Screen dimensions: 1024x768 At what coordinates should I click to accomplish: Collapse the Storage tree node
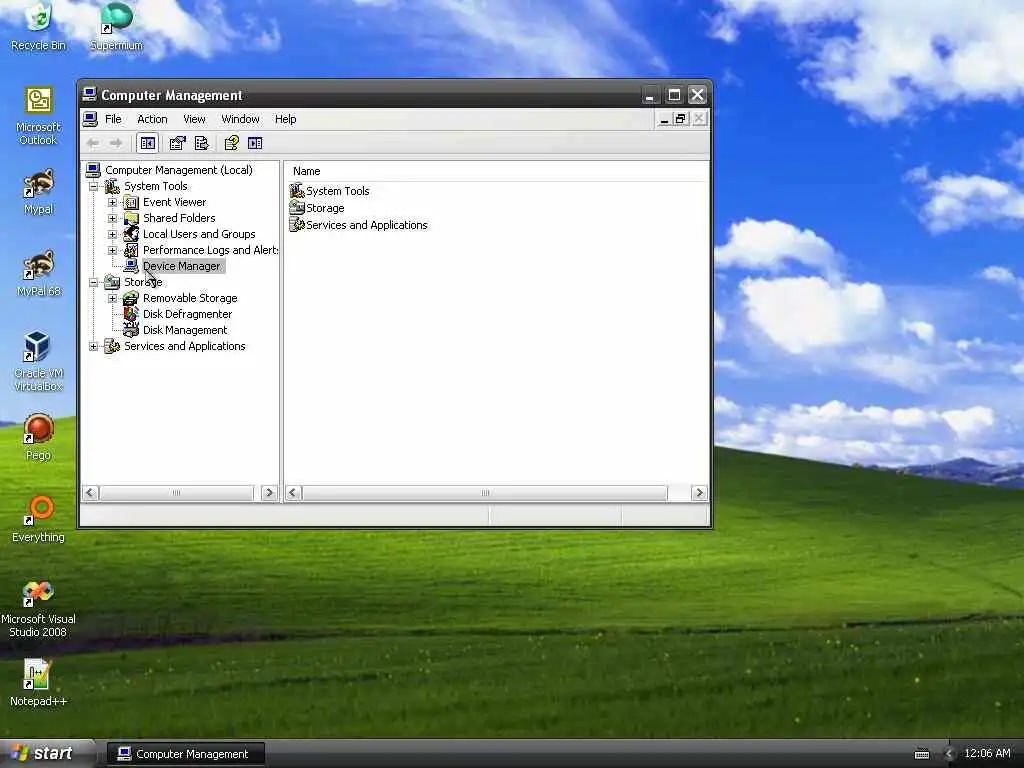[x=93, y=282]
